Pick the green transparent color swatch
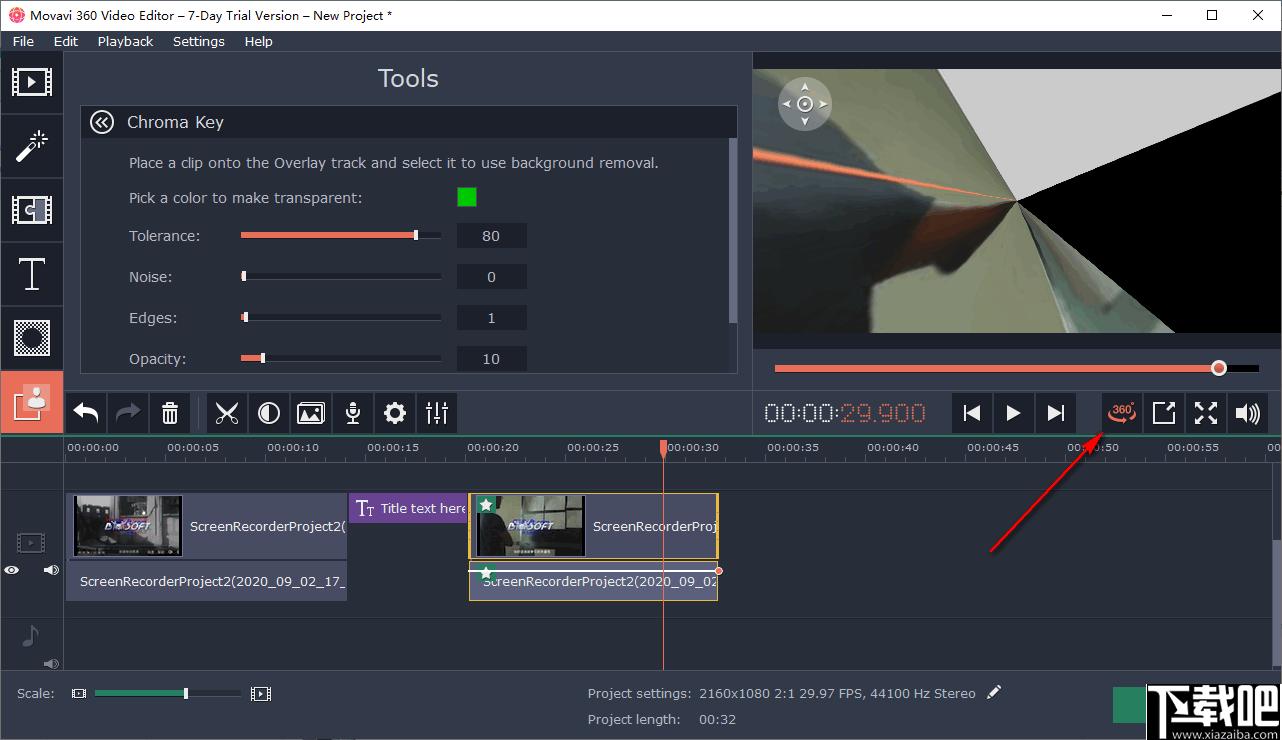 point(467,197)
